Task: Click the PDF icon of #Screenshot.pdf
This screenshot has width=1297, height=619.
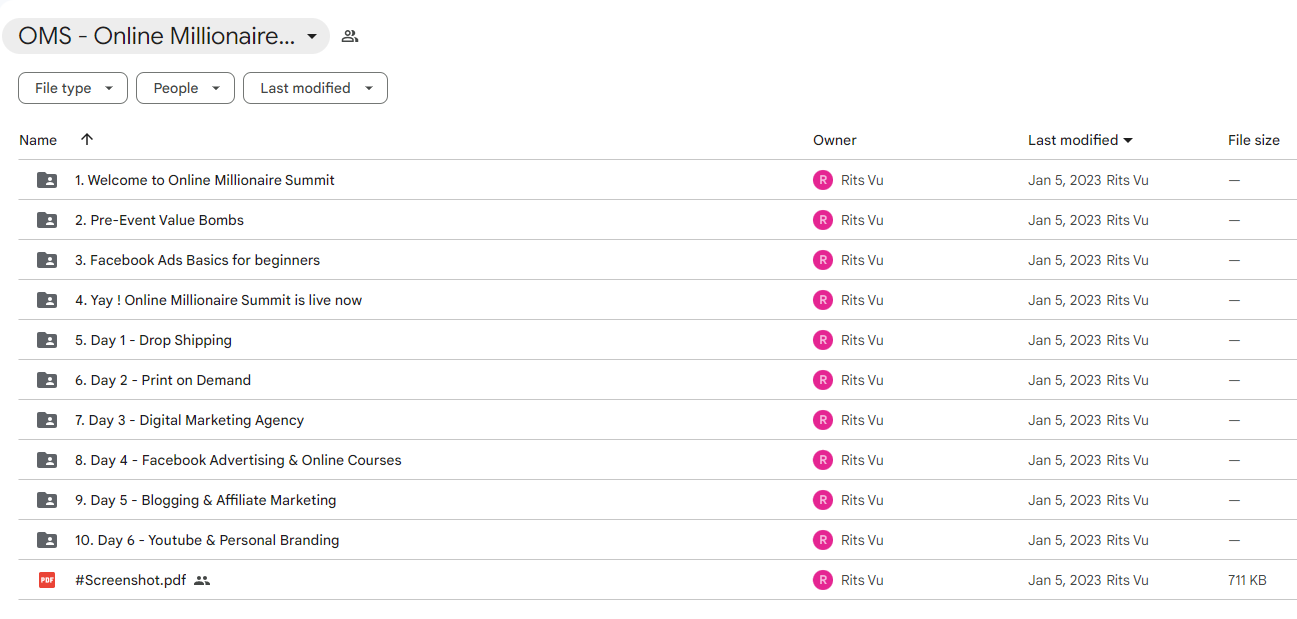Action: (x=47, y=580)
